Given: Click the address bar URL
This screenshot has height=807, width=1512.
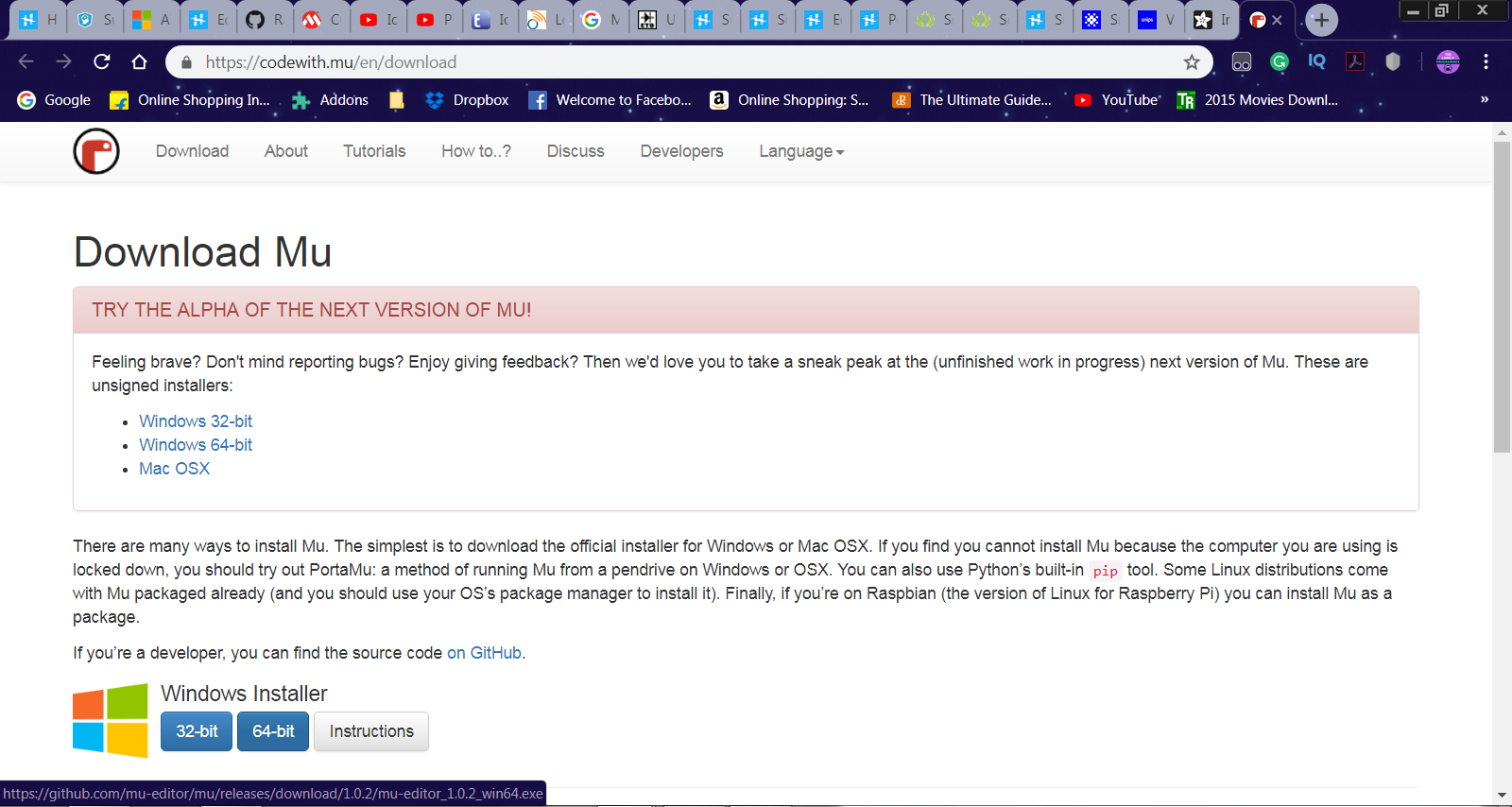Looking at the screenshot, I should [331, 62].
